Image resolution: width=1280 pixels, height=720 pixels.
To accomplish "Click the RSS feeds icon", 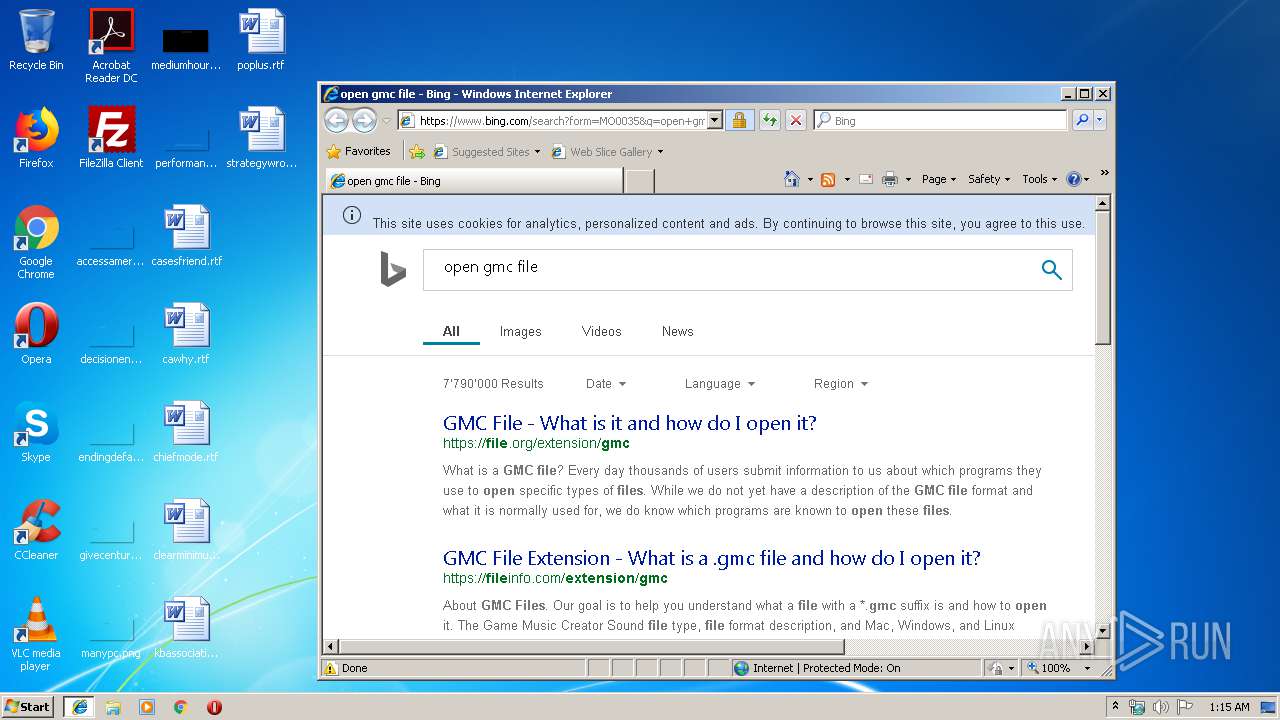I will (x=828, y=179).
